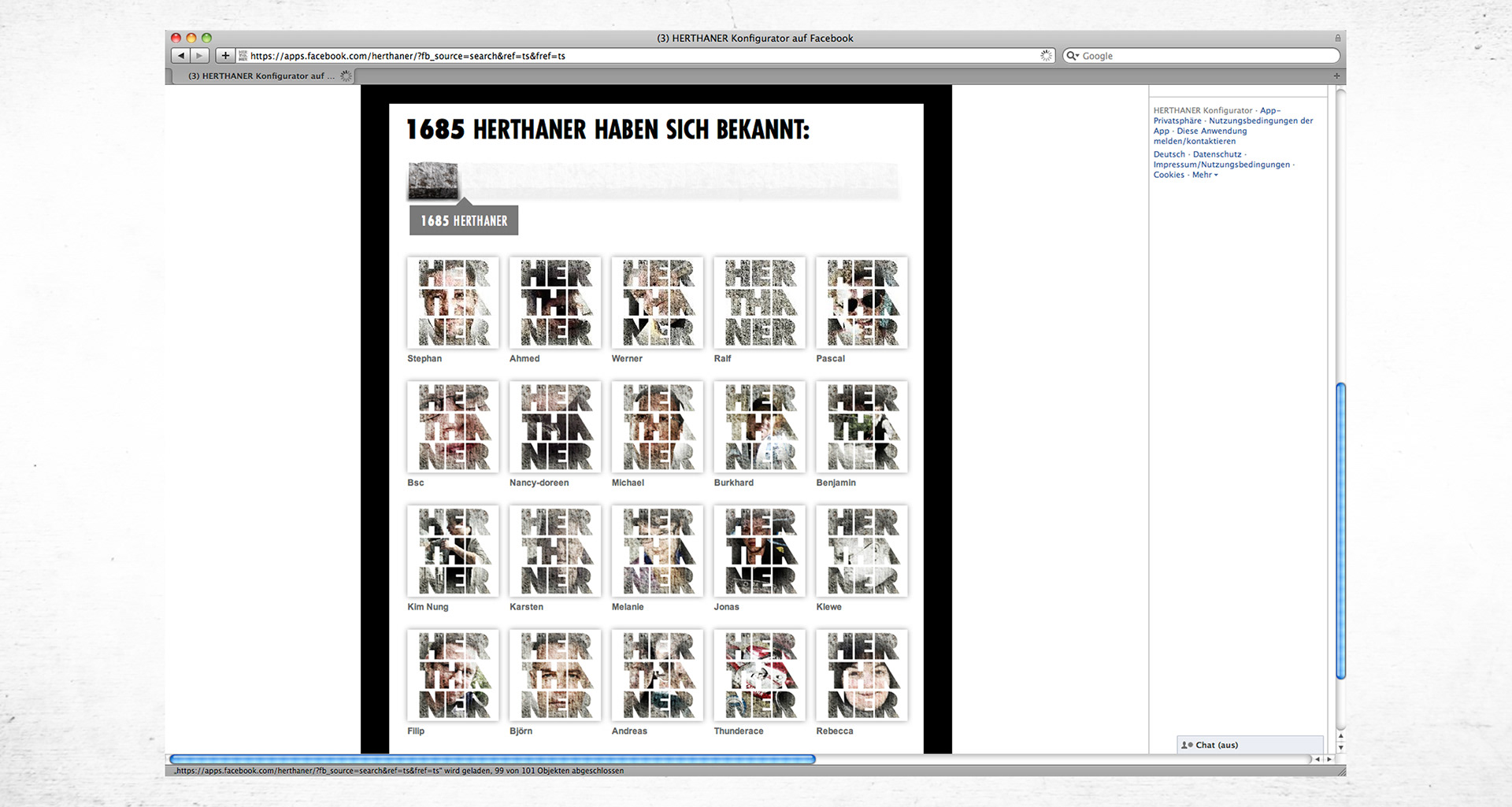Go back with the browser back arrow

[181, 56]
